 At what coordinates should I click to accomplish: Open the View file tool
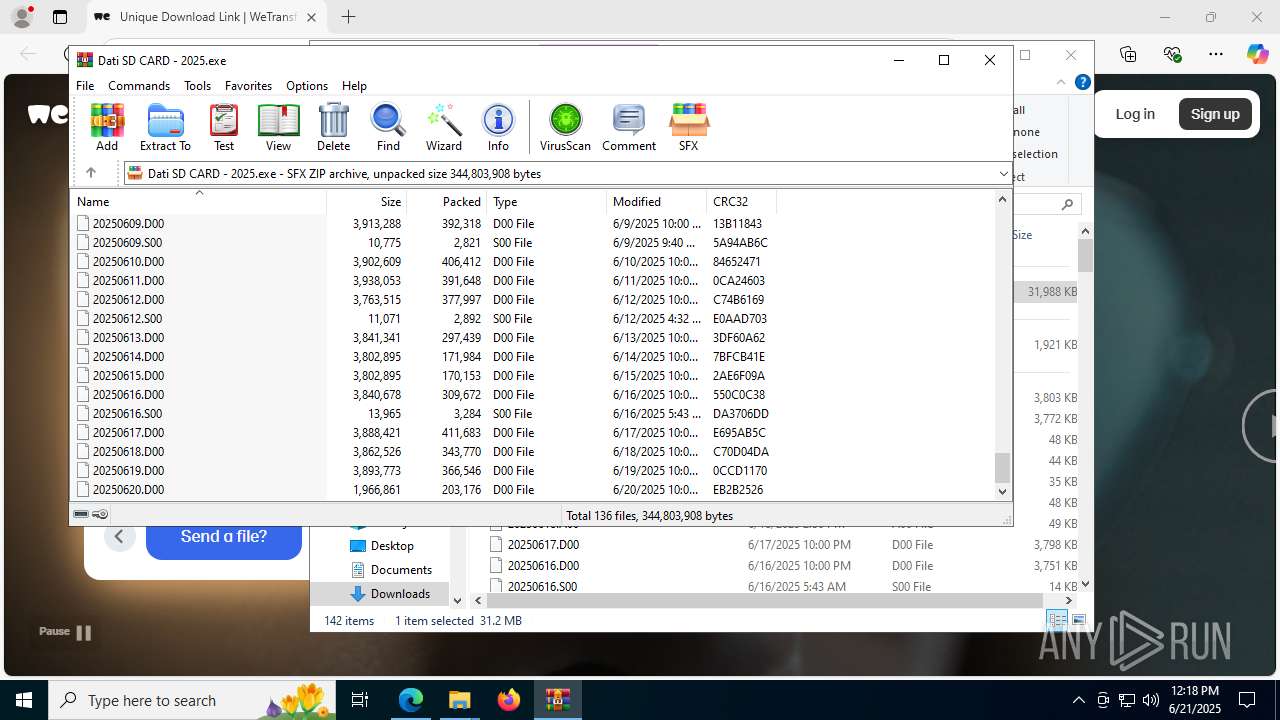point(278,127)
